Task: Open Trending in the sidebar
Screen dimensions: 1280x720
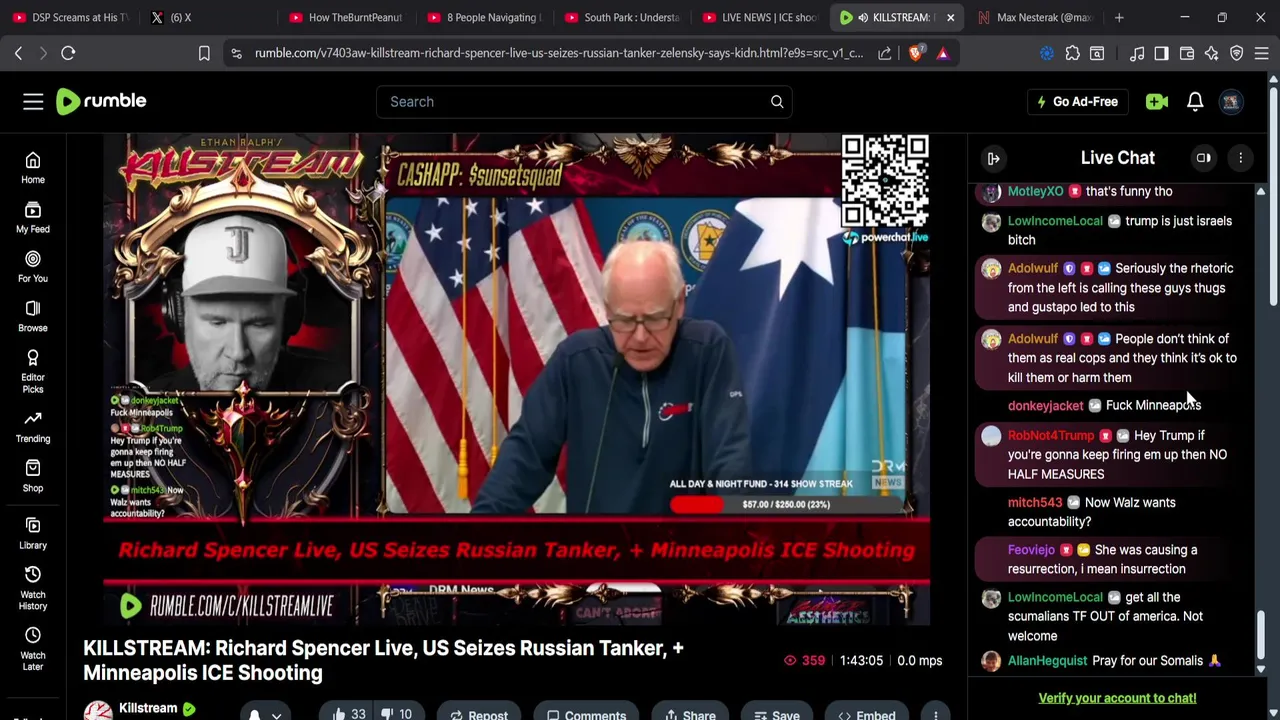Action: 33,427
